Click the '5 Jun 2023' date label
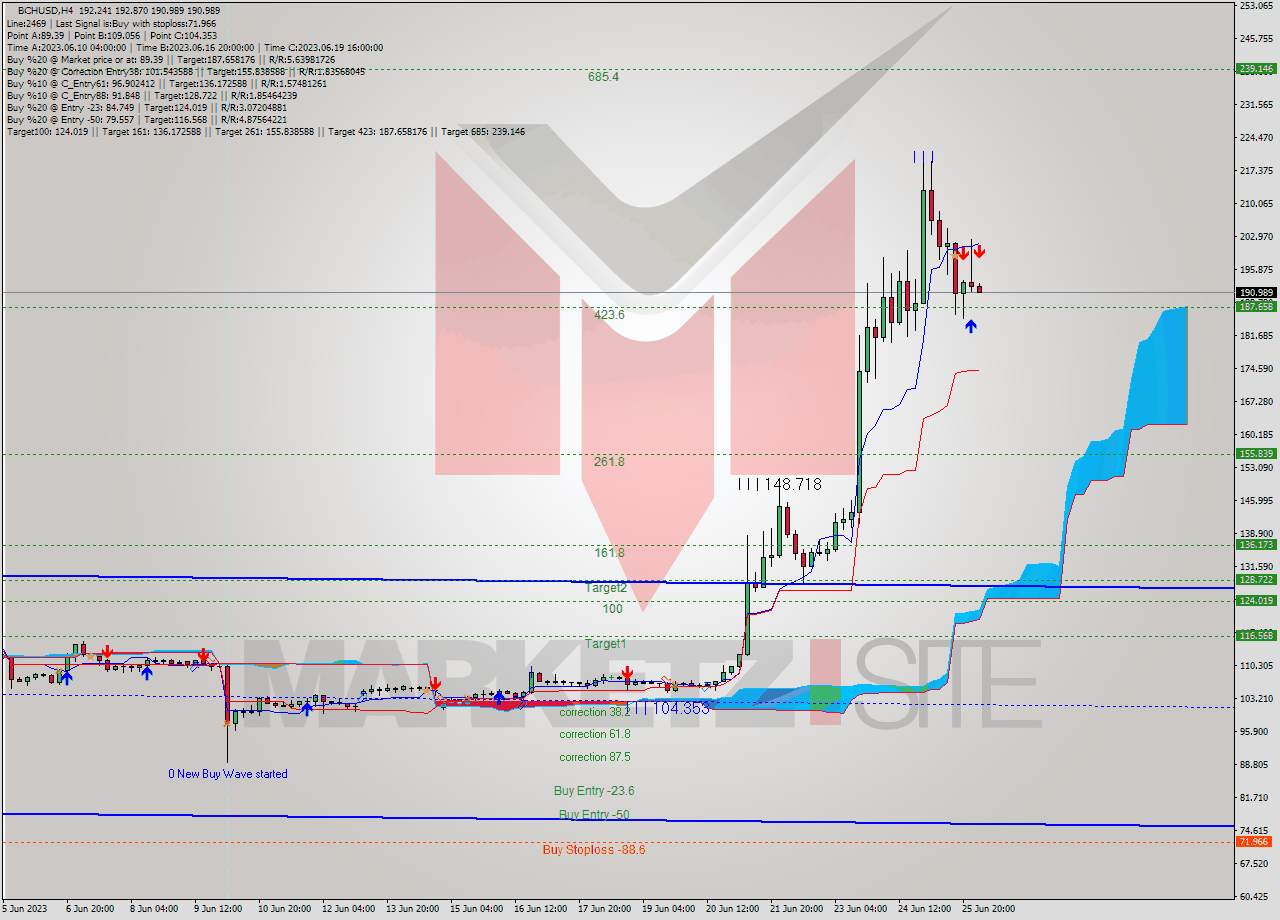 click(x=27, y=909)
